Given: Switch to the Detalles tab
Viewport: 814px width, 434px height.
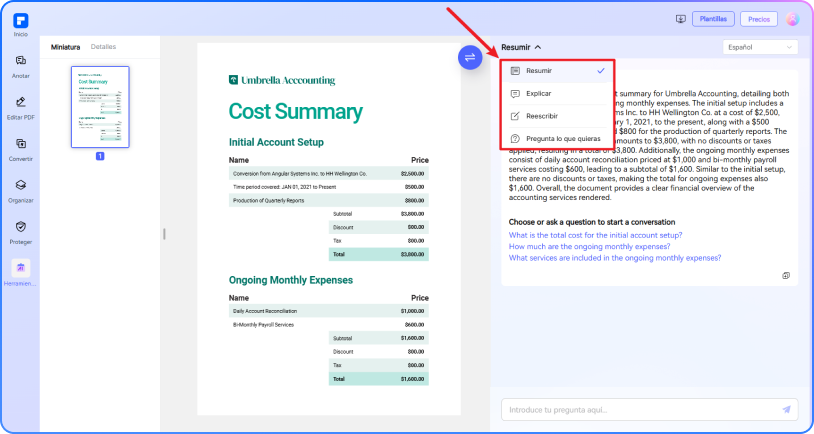Looking at the screenshot, I should click(103, 47).
